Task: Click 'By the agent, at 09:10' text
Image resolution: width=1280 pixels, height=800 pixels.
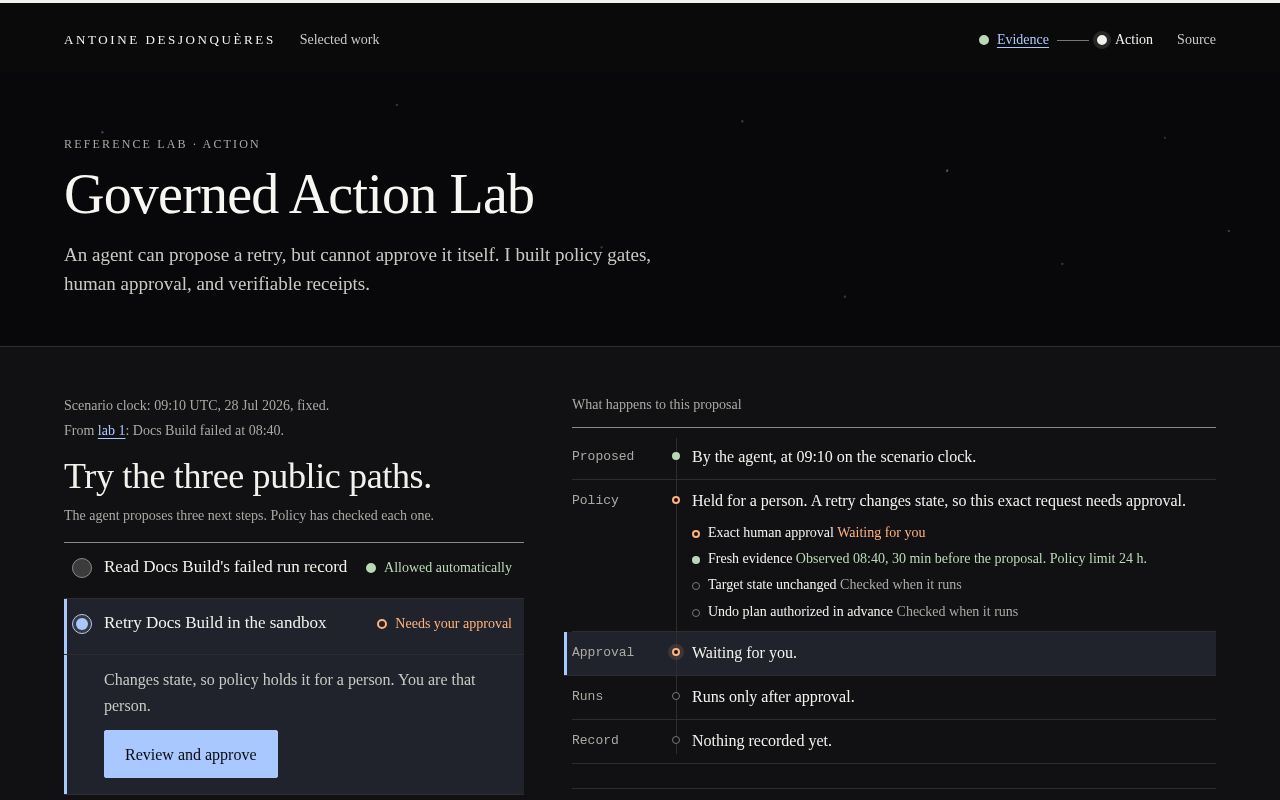Action: pos(834,457)
